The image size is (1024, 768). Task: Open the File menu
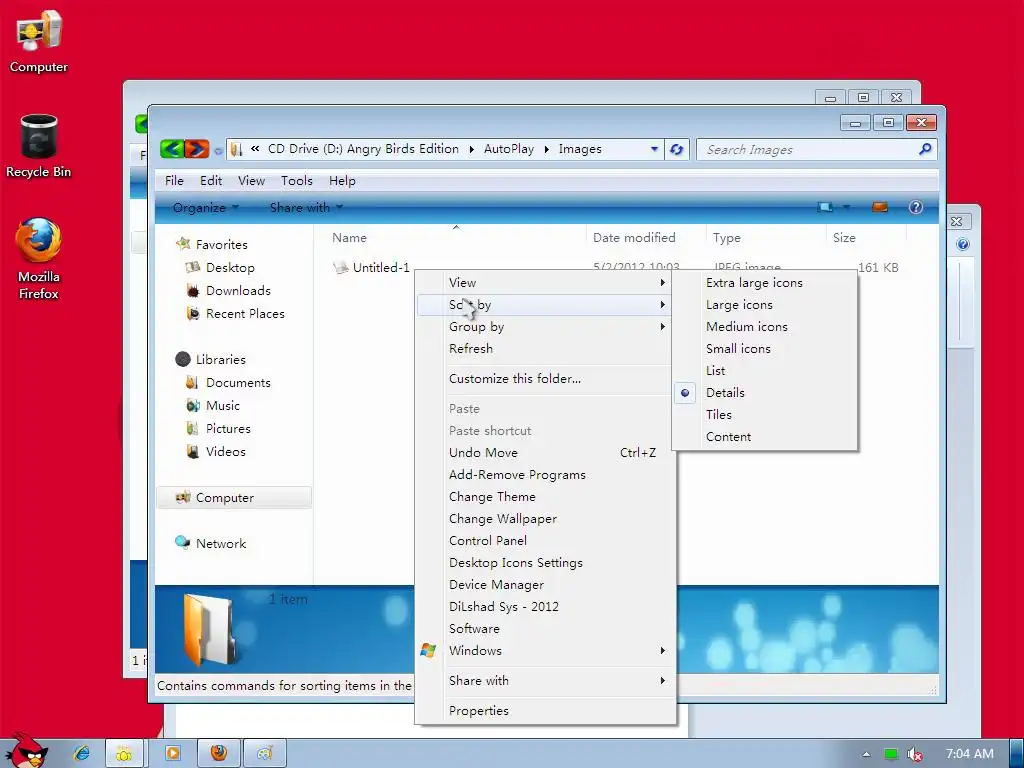tap(174, 181)
